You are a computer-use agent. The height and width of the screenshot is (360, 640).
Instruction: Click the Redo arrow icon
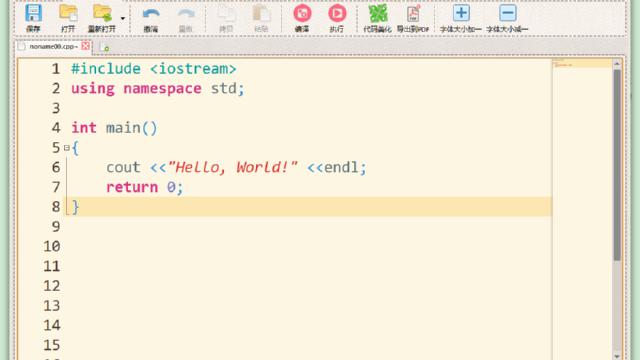point(186,14)
